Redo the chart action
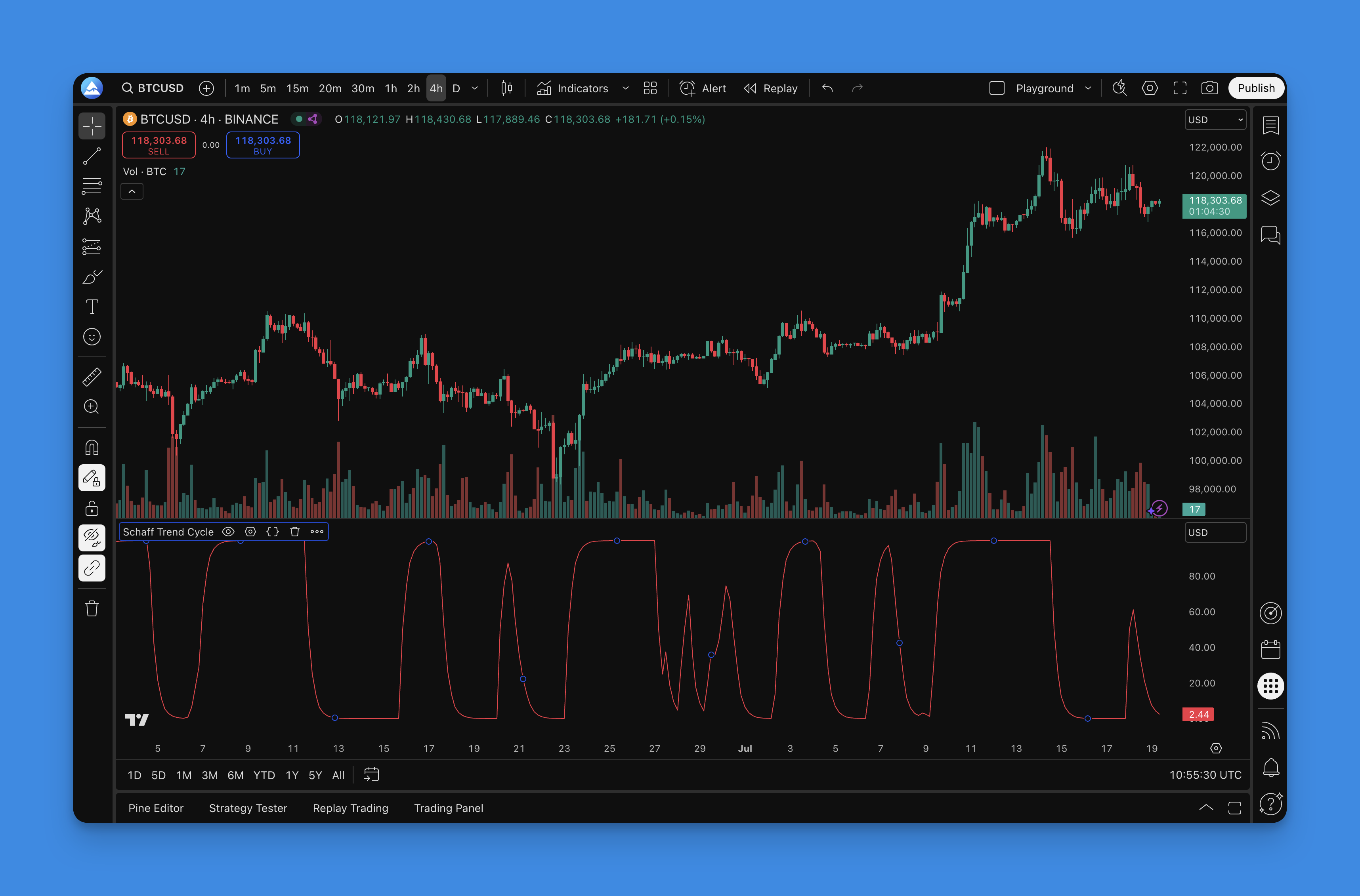The image size is (1360, 896). click(x=857, y=88)
